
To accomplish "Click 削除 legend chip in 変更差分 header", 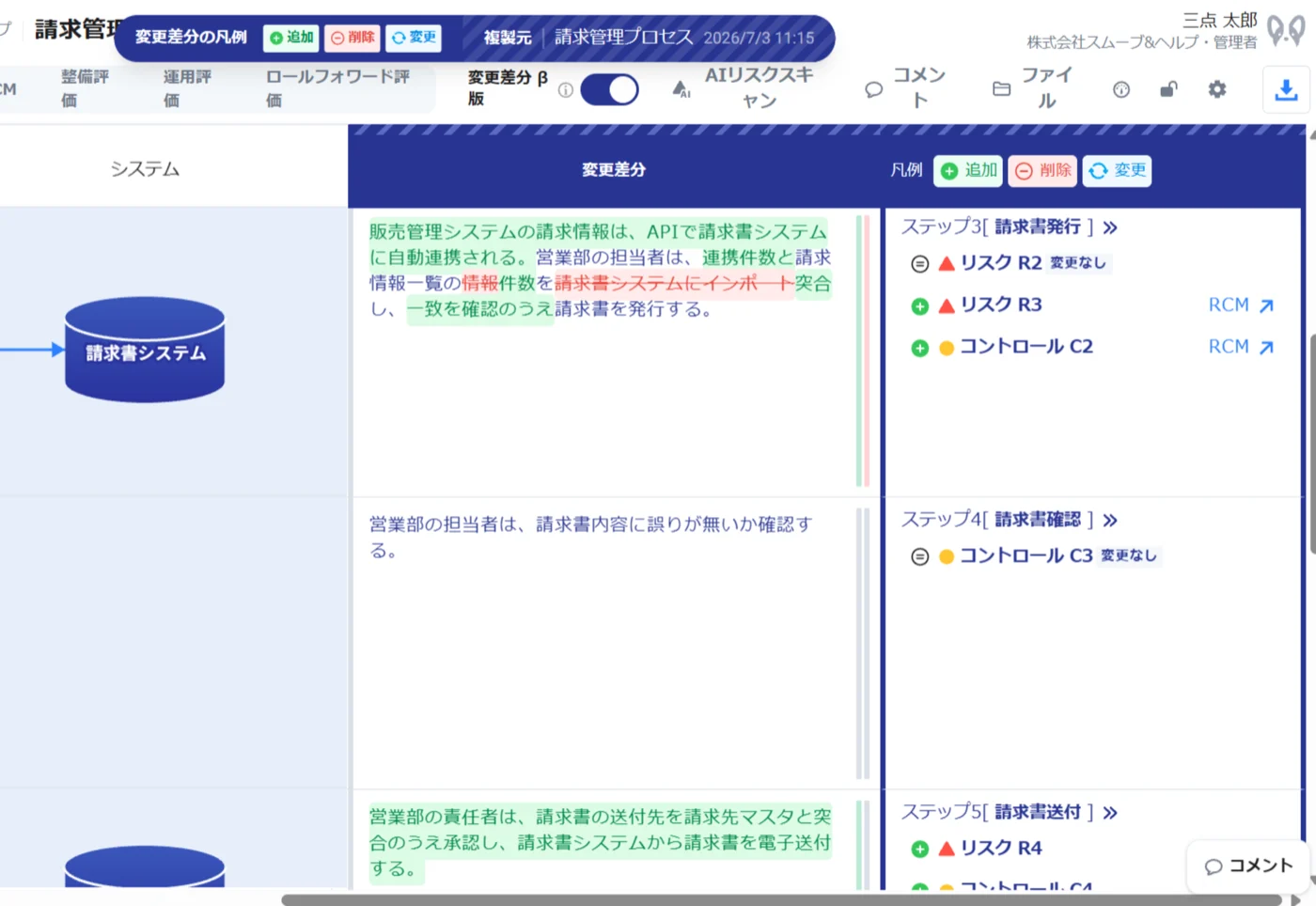I will tap(1043, 170).
